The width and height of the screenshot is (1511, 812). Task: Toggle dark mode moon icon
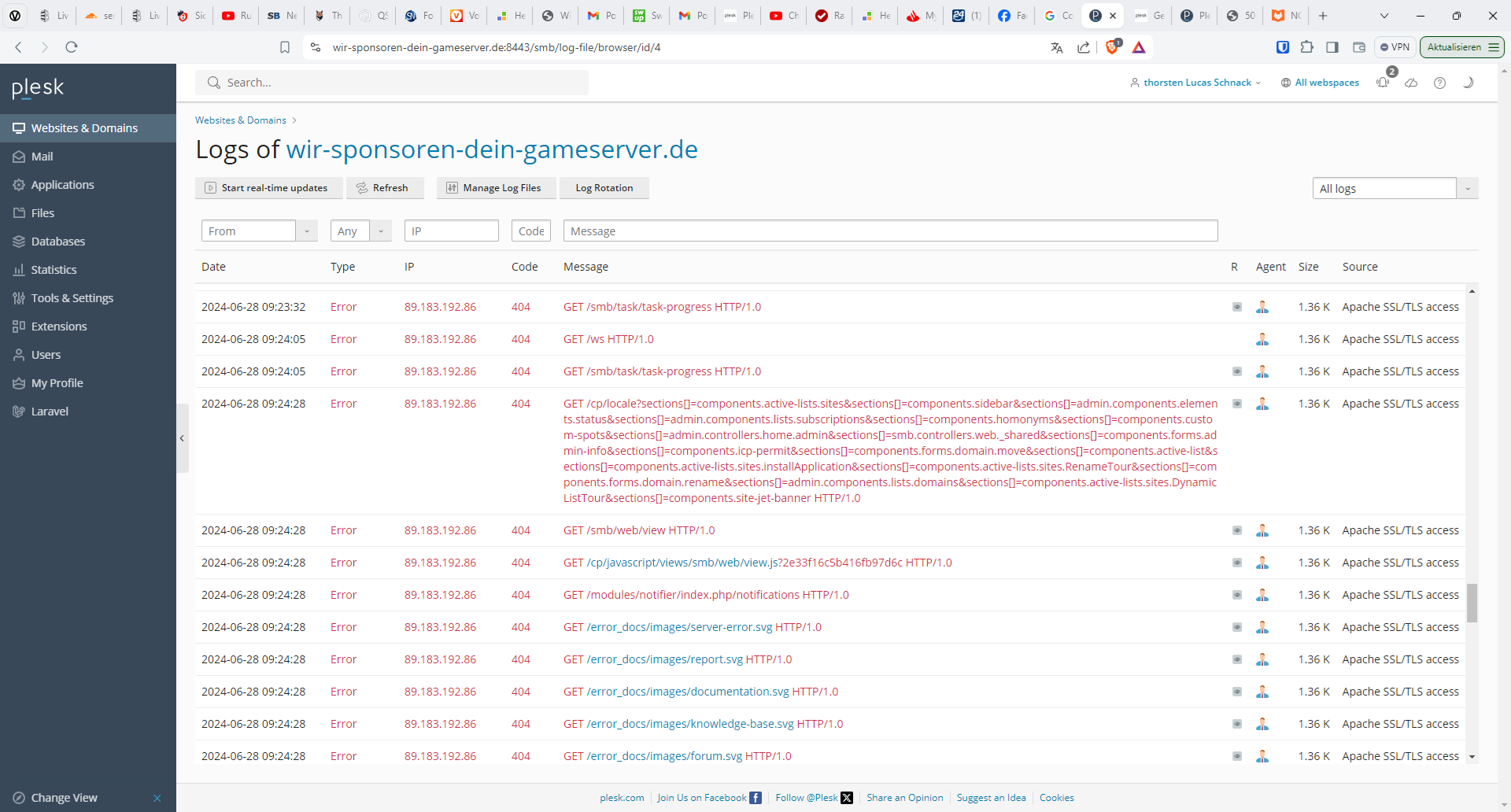tap(1468, 83)
